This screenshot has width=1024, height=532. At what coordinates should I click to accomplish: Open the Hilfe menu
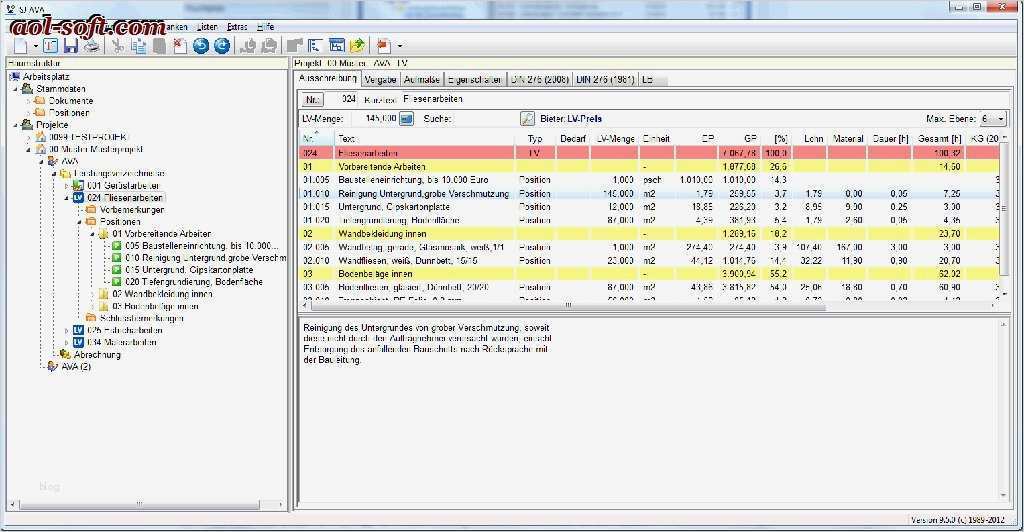click(265, 27)
